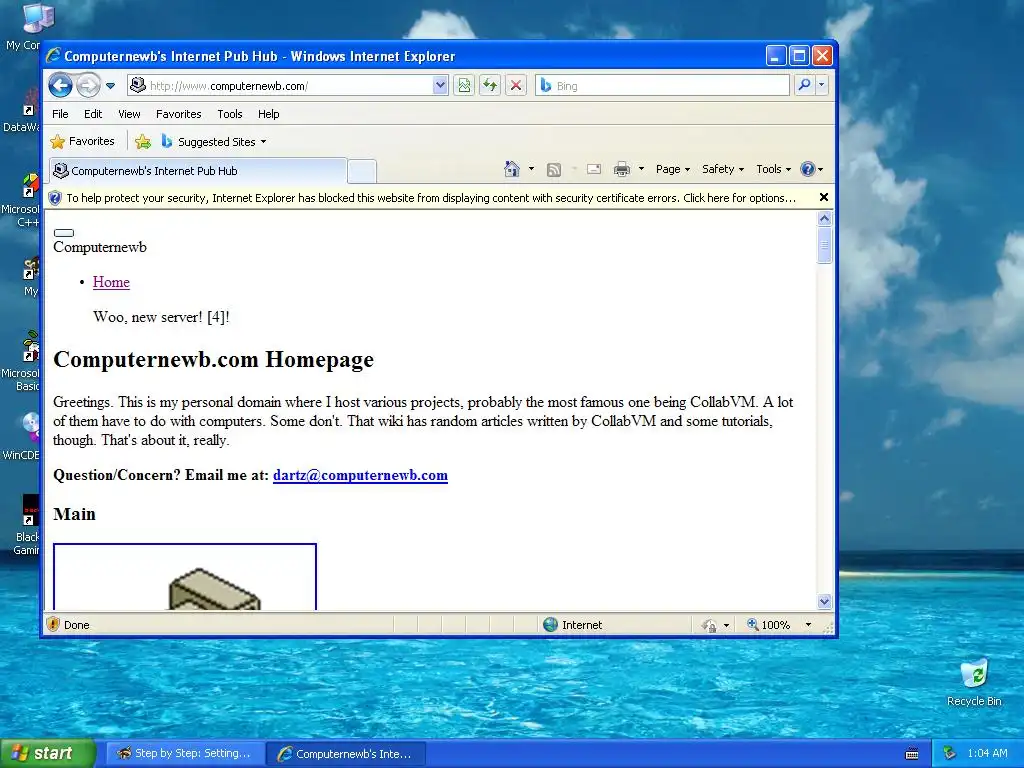Viewport: 1024px width, 768px height.
Task: Click the Internet zone globe icon
Action: 551,624
